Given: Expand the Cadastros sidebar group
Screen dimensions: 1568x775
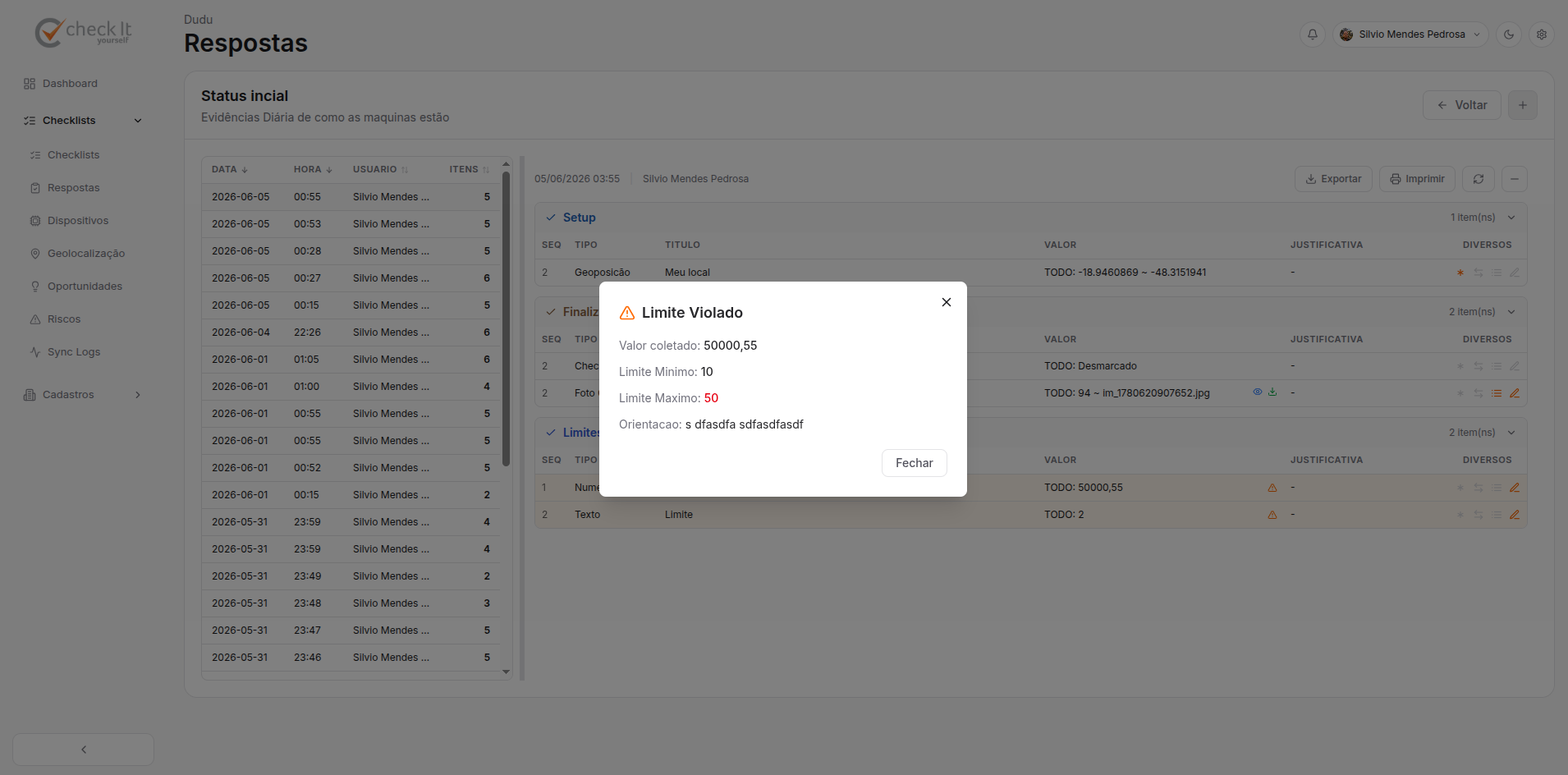Looking at the screenshot, I should [x=82, y=395].
